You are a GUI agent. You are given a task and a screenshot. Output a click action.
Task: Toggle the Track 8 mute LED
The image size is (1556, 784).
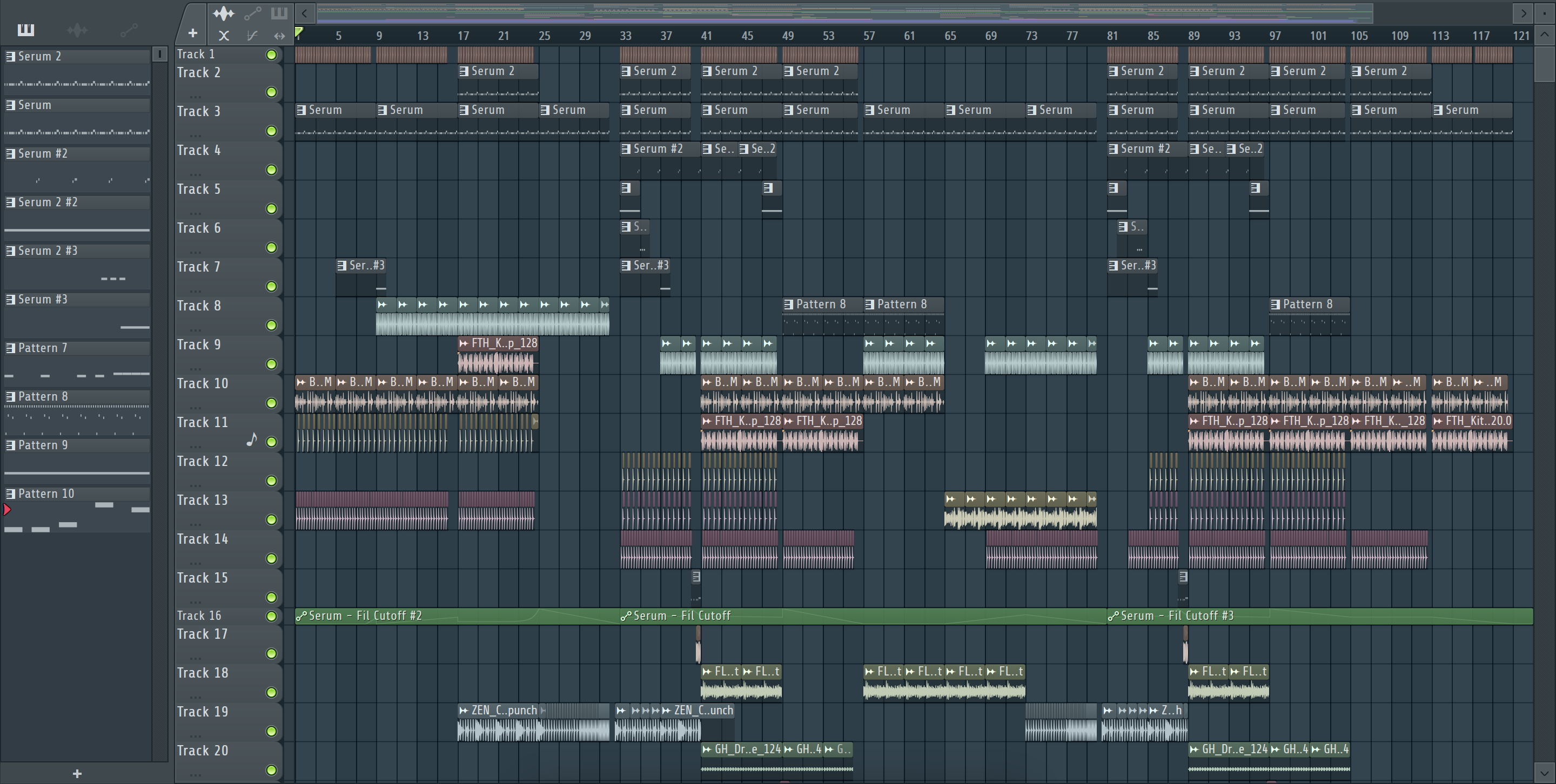[x=271, y=325]
